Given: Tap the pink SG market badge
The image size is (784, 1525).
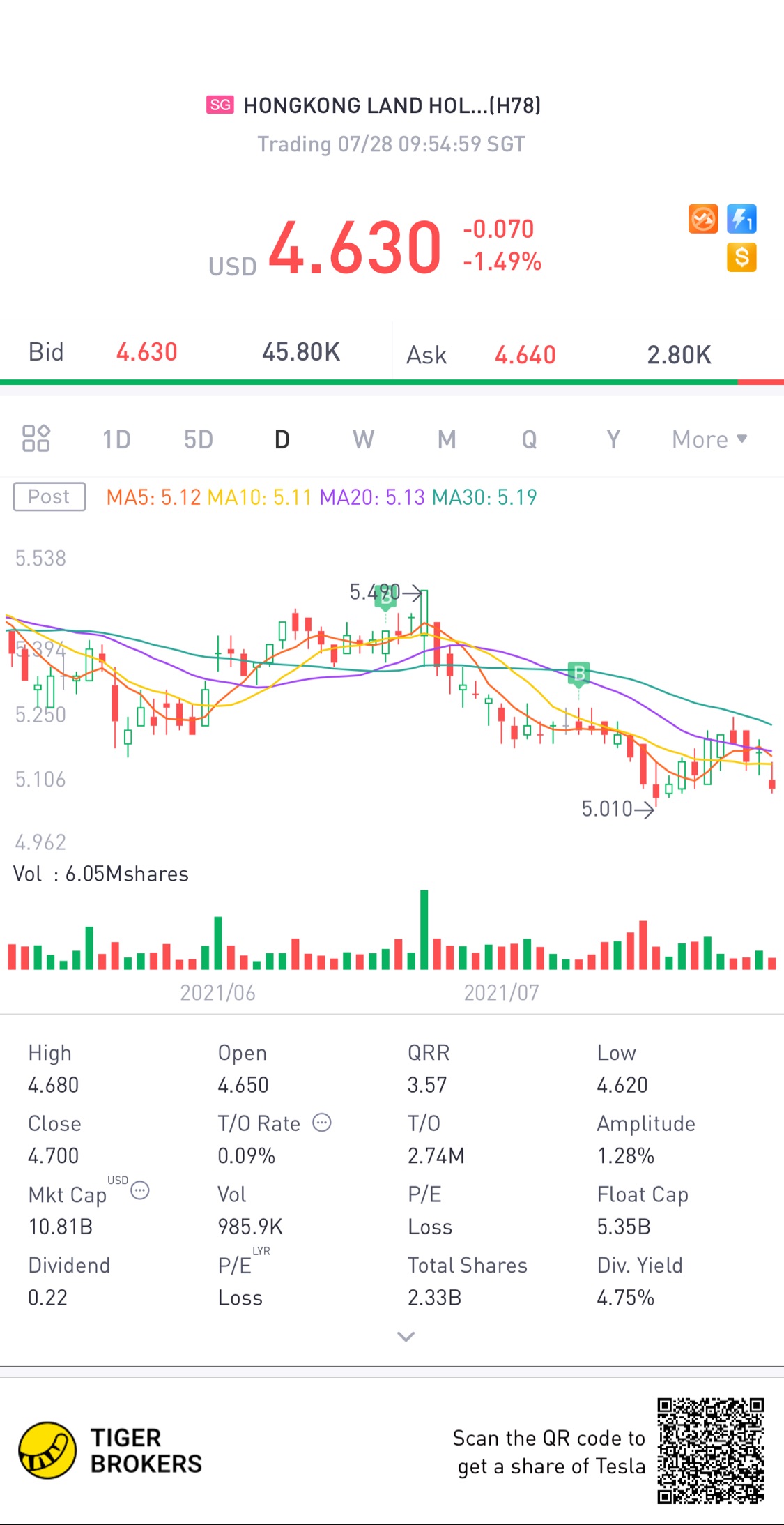Looking at the screenshot, I should (220, 105).
